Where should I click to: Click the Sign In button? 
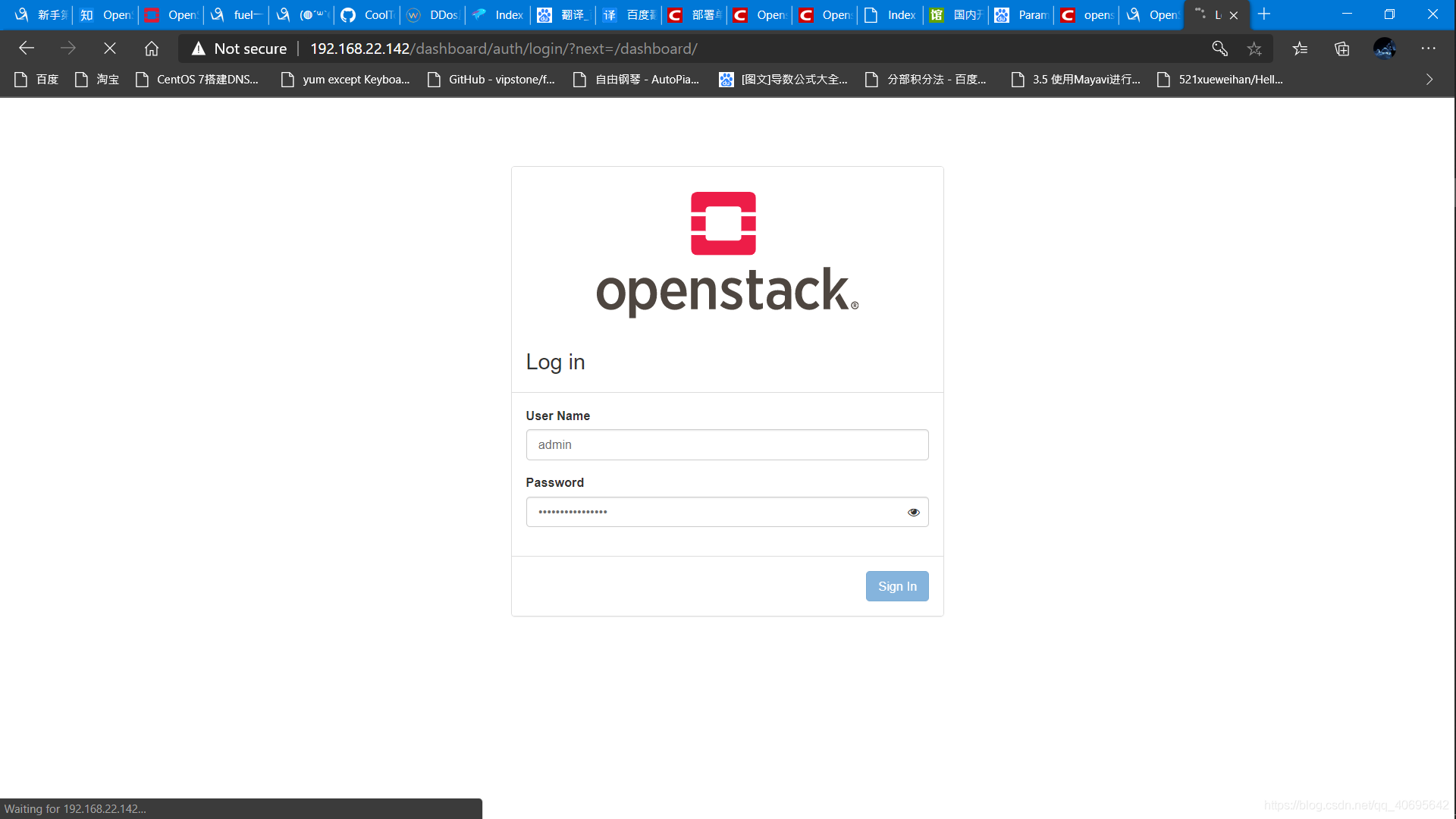897,586
